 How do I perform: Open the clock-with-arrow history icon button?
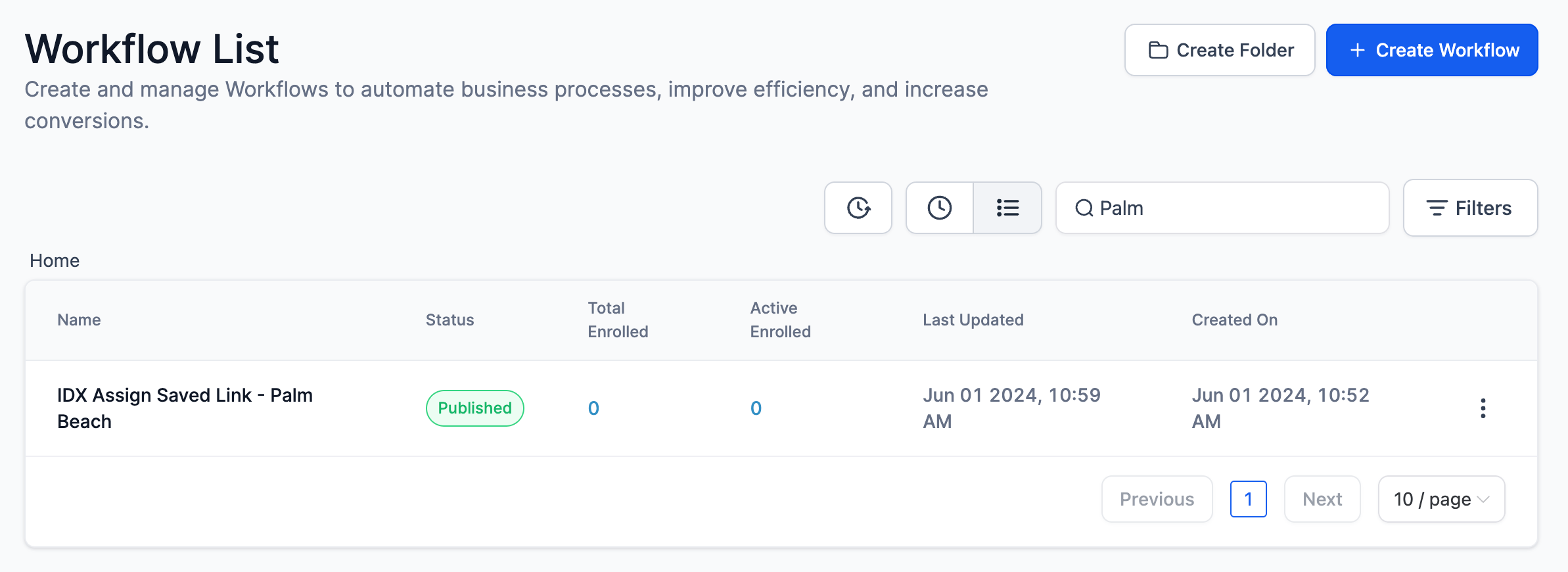click(858, 208)
